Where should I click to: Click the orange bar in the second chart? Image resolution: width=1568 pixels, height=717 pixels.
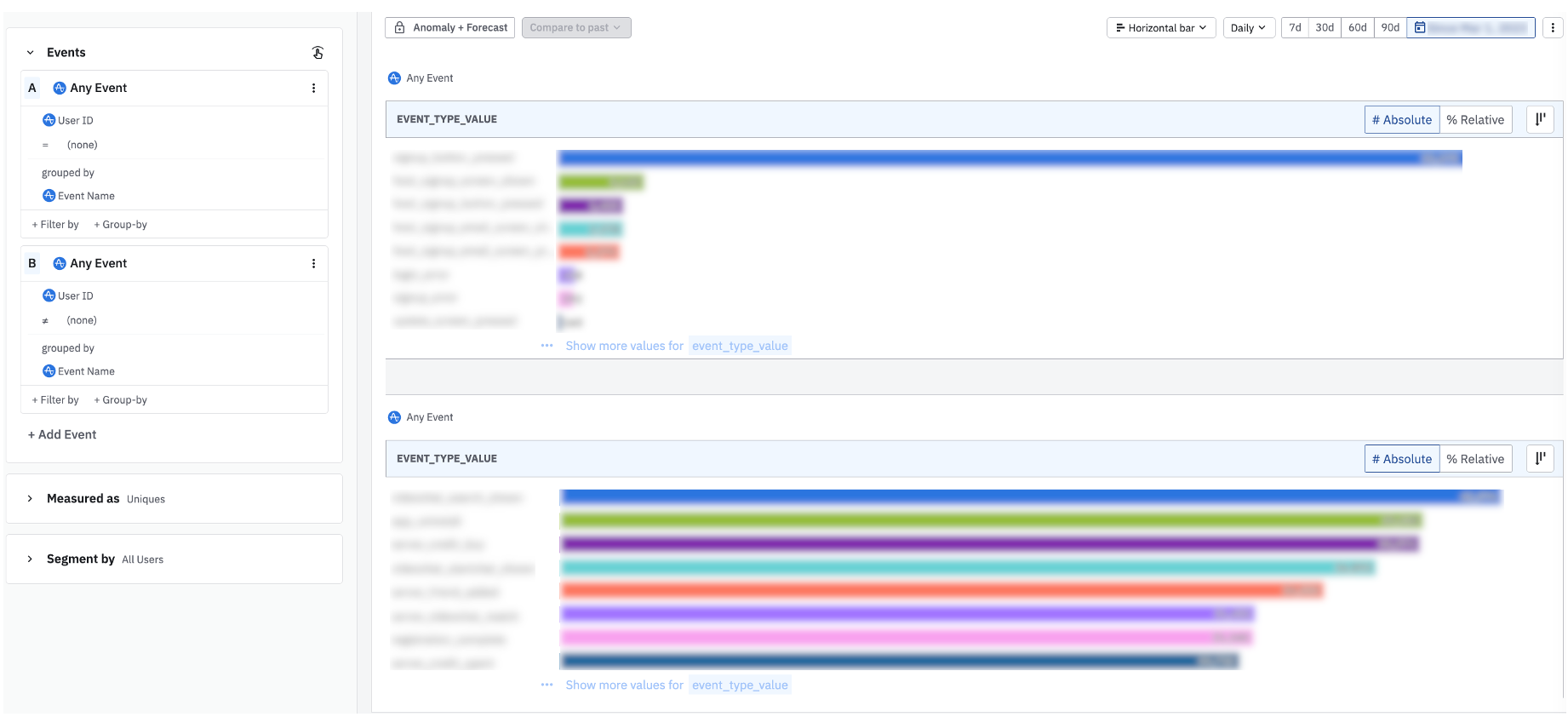tap(941, 590)
